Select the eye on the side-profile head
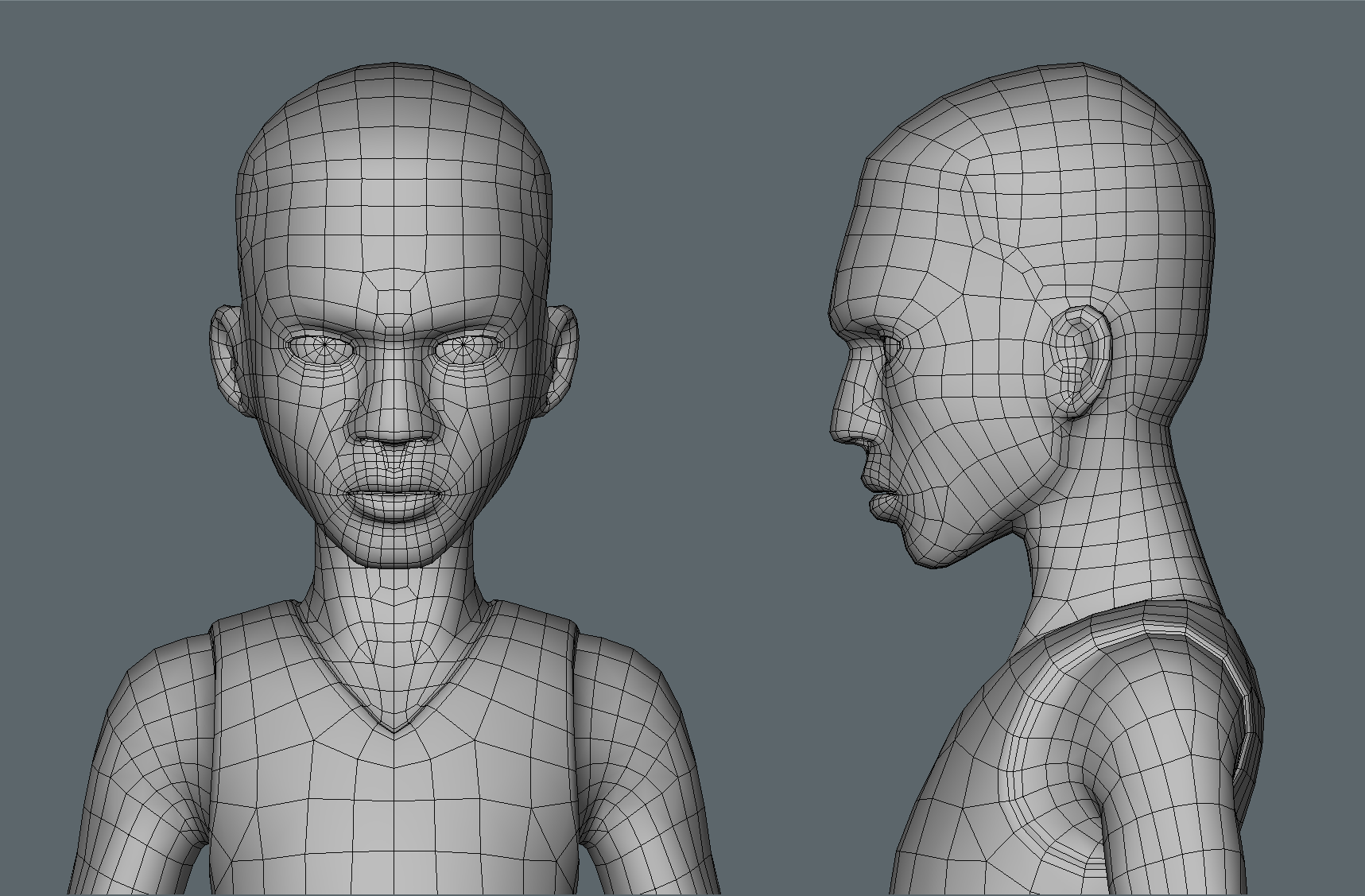The height and width of the screenshot is (896, 1365). coord(893,348)
